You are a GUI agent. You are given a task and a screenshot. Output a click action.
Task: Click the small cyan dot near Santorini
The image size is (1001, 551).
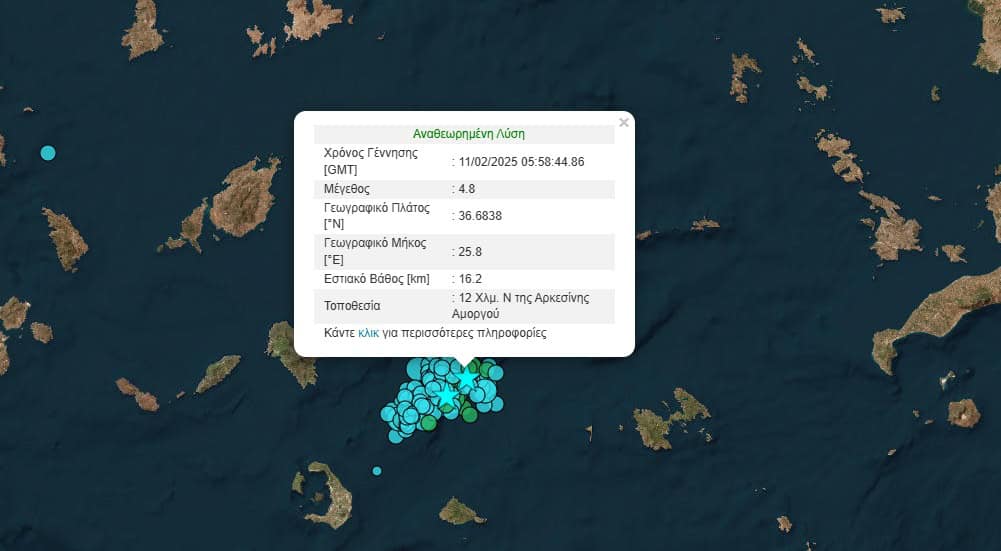377,470
